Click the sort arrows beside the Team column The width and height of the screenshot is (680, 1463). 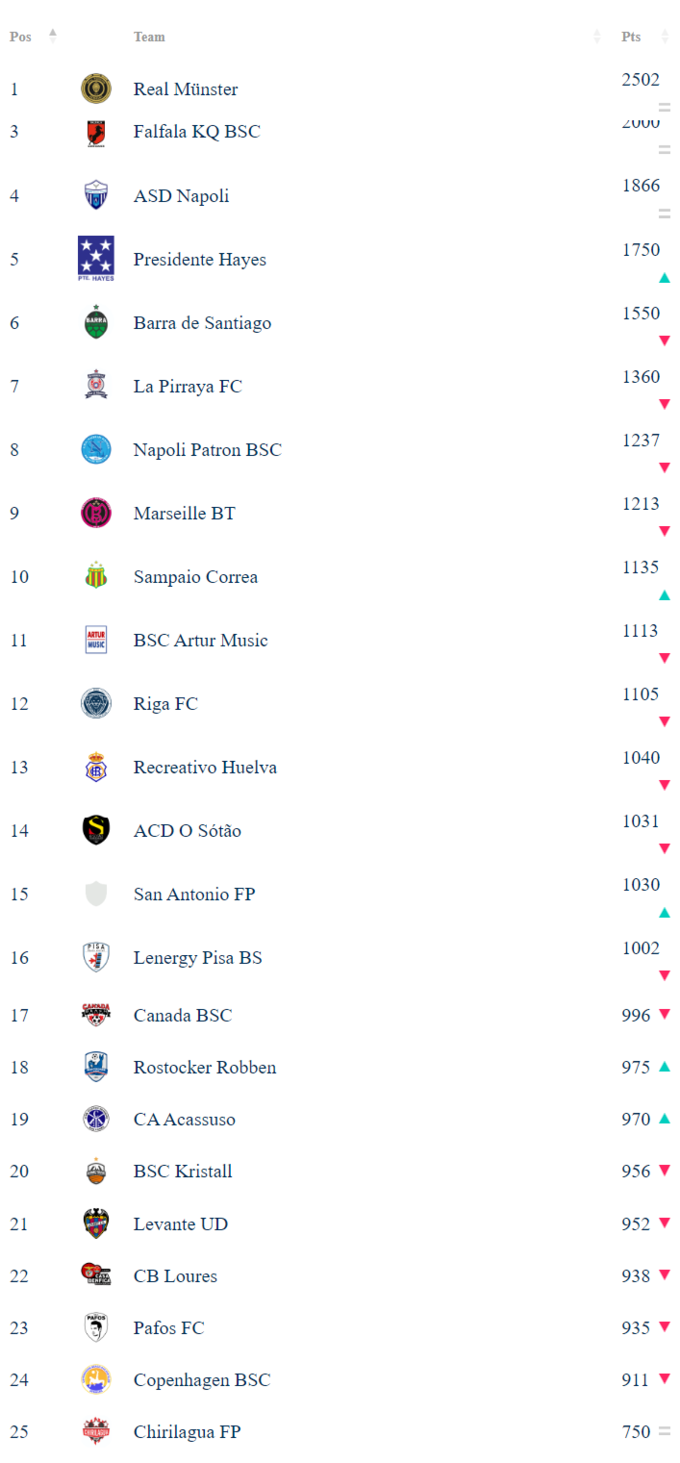[x=597, y=37]
